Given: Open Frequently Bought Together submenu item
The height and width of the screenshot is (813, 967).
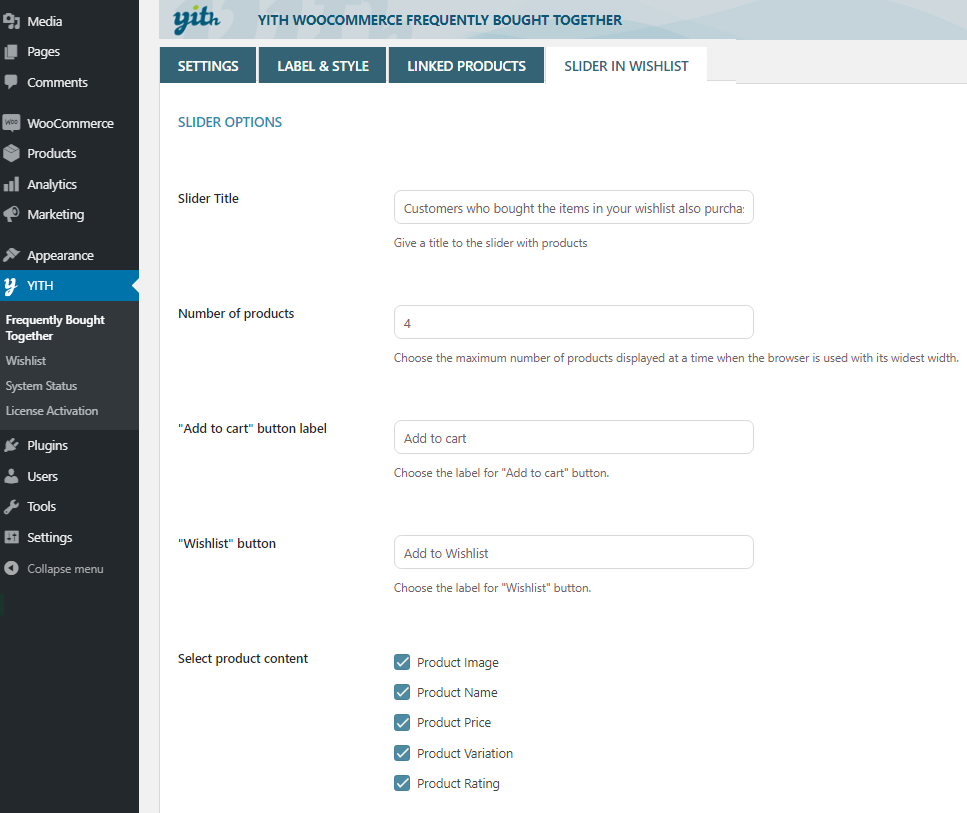Looking at the screenshot, I should click(x=55, y=328).
